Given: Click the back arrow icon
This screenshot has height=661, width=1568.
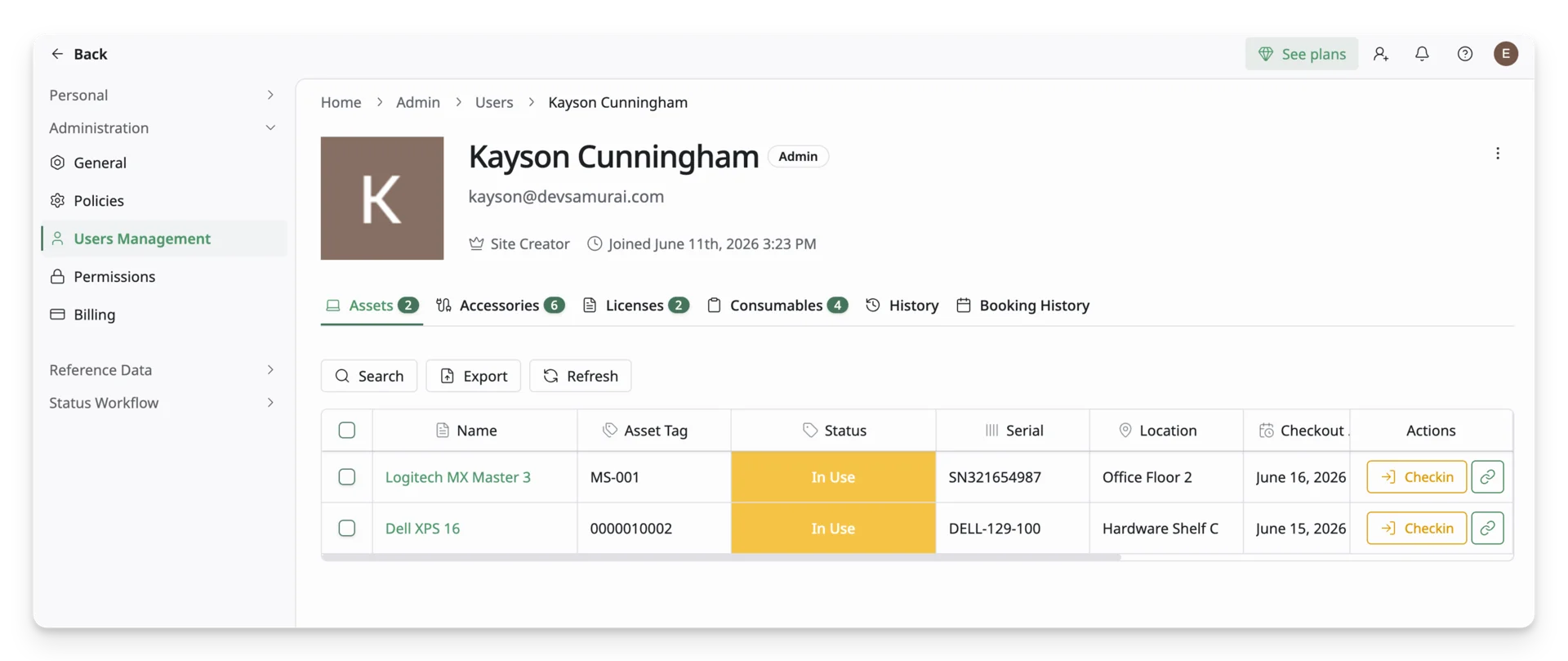Looking at the screenshot, I should [57, 54].
